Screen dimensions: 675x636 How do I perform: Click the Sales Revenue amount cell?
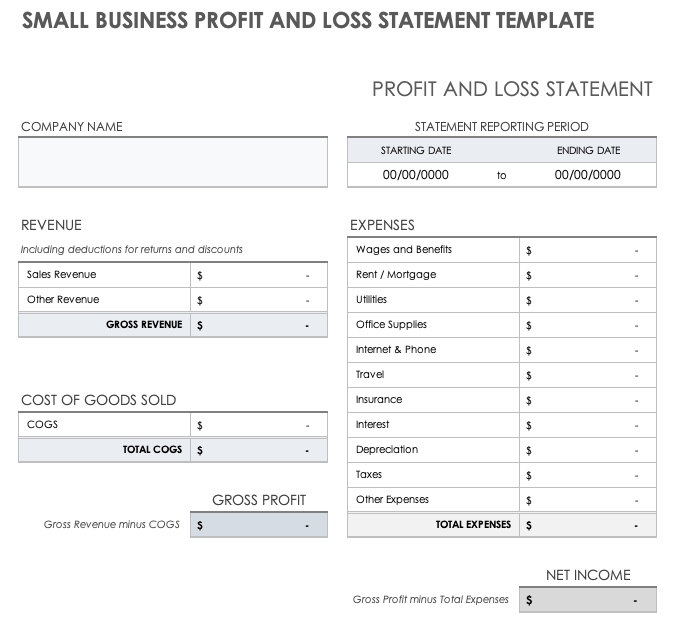pos(258,275)
